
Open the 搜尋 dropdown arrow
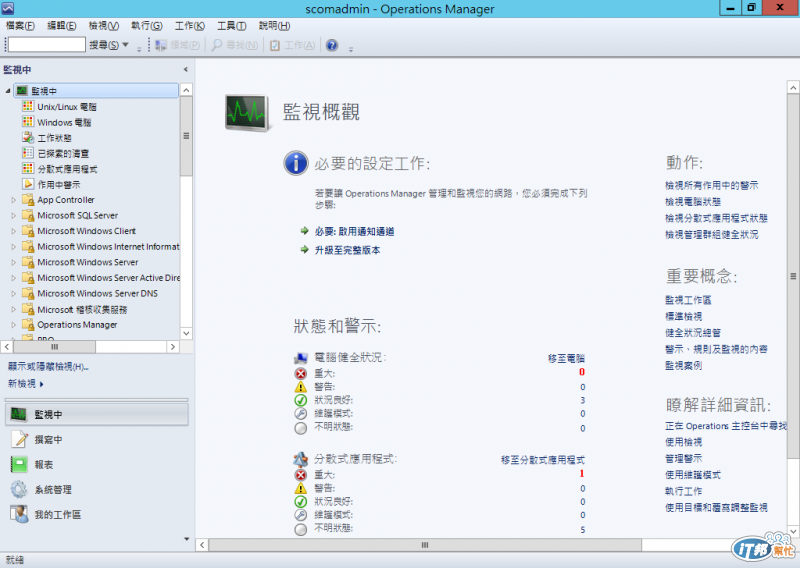click(126, 45)
